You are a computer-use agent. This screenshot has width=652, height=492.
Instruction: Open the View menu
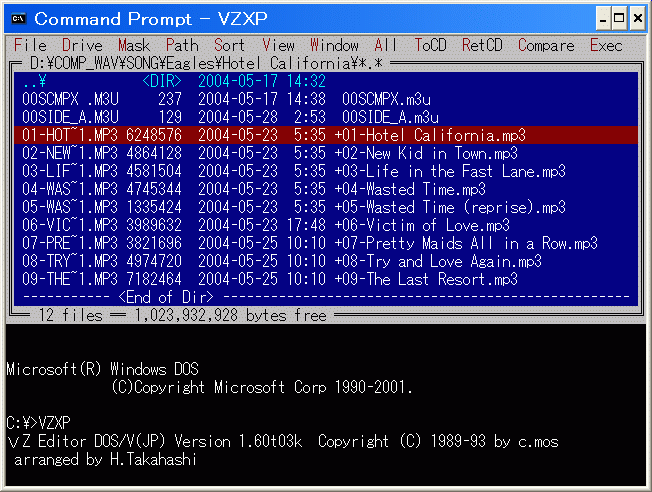pyautogui.click(x=278, y=45)
